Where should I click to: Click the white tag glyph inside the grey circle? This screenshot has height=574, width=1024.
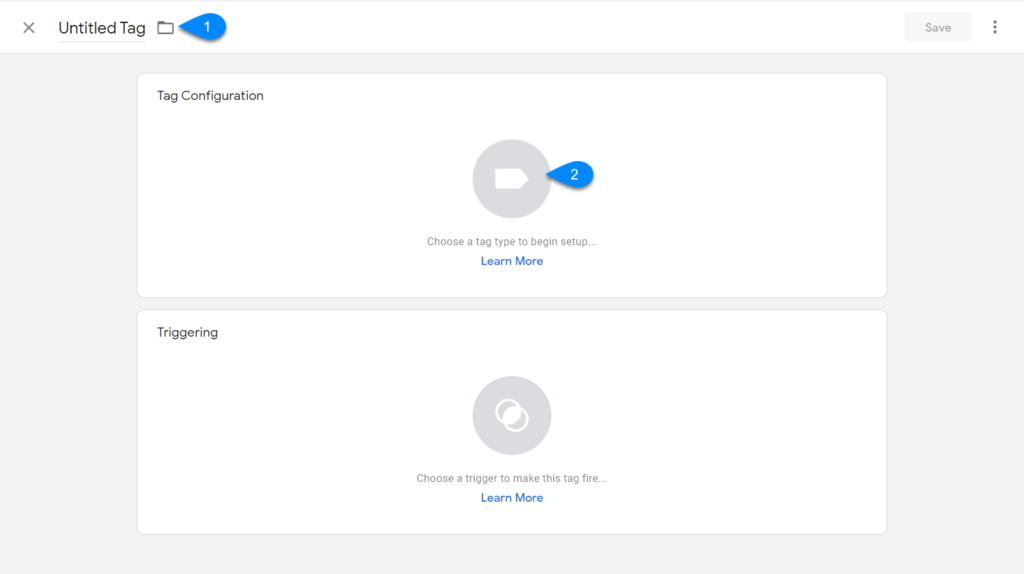[510, 179]
